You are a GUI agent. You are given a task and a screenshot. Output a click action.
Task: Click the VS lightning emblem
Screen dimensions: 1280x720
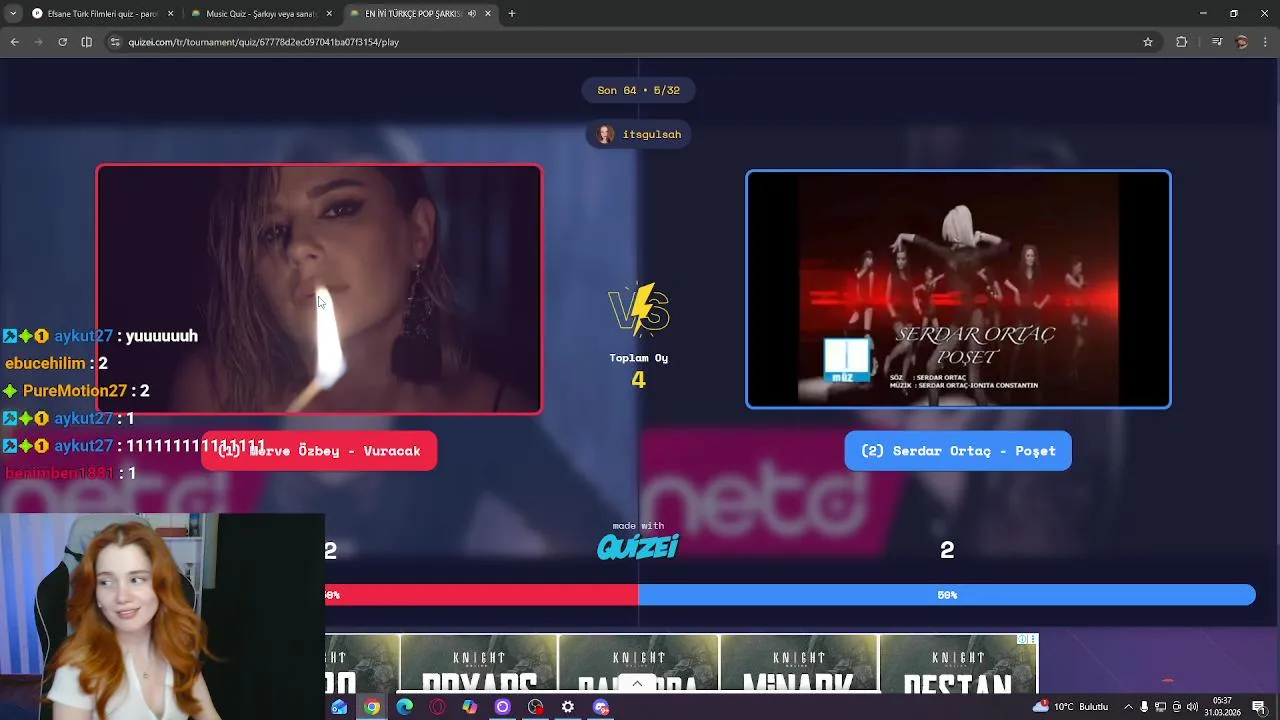pos(638,308)
